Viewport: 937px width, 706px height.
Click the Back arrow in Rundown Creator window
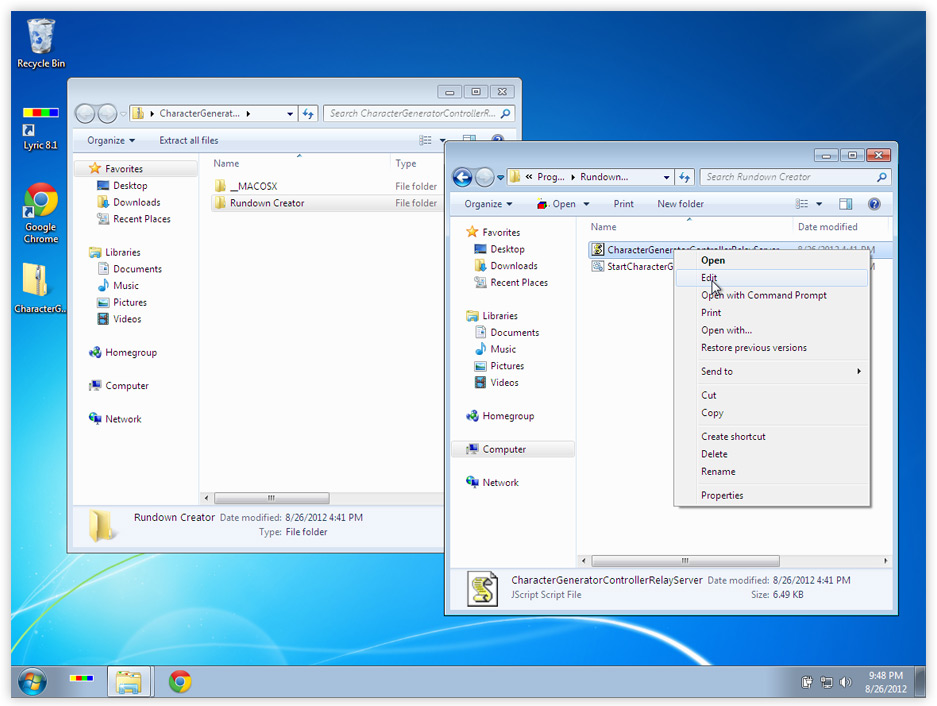point(462,177)
